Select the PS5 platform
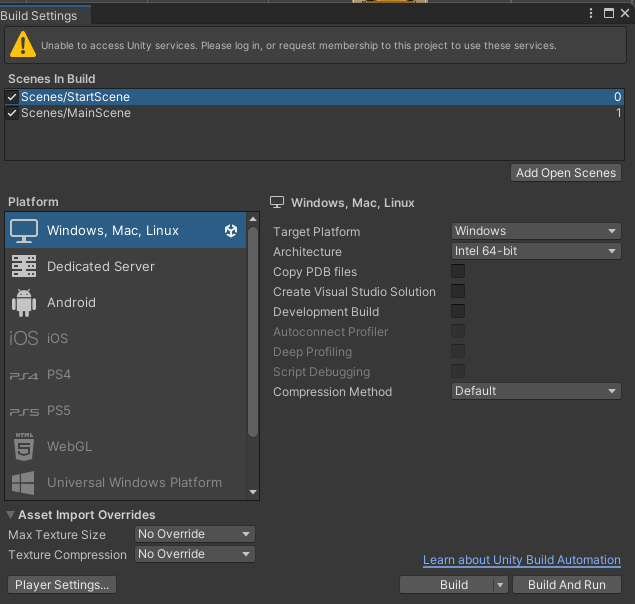635x604 pixels. point(126,410)
